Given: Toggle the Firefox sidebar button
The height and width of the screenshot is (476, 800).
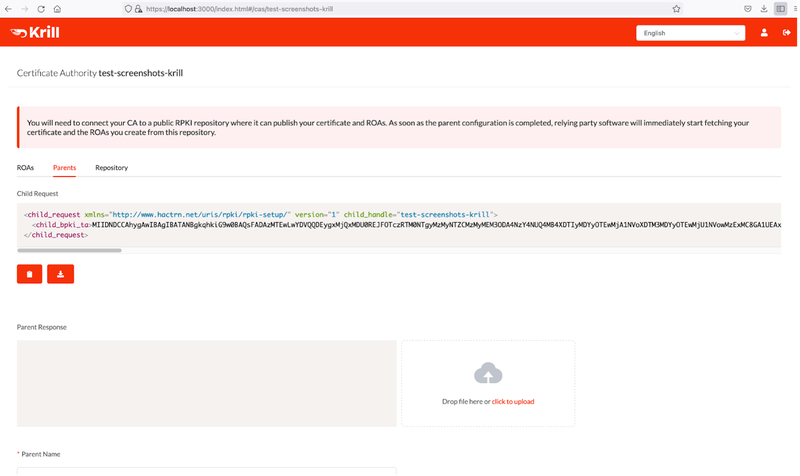Looking at the screenshot, I should pyautogui.click(x=779, y=8).
